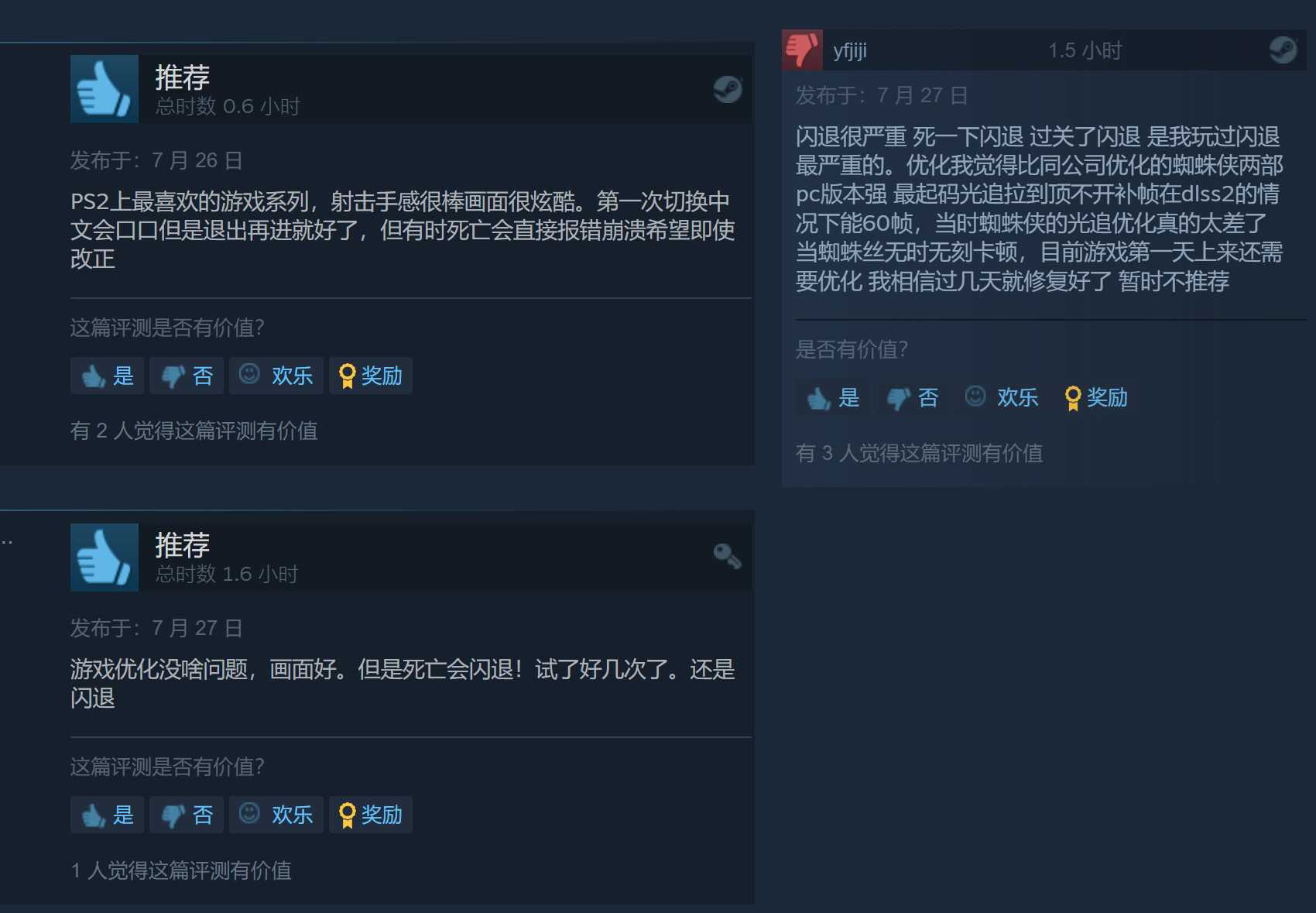The width and height of the screenshot is (1316, 913).
Task: Give 奖励 to the 1.6 小时 review
Action: (371, 815)
